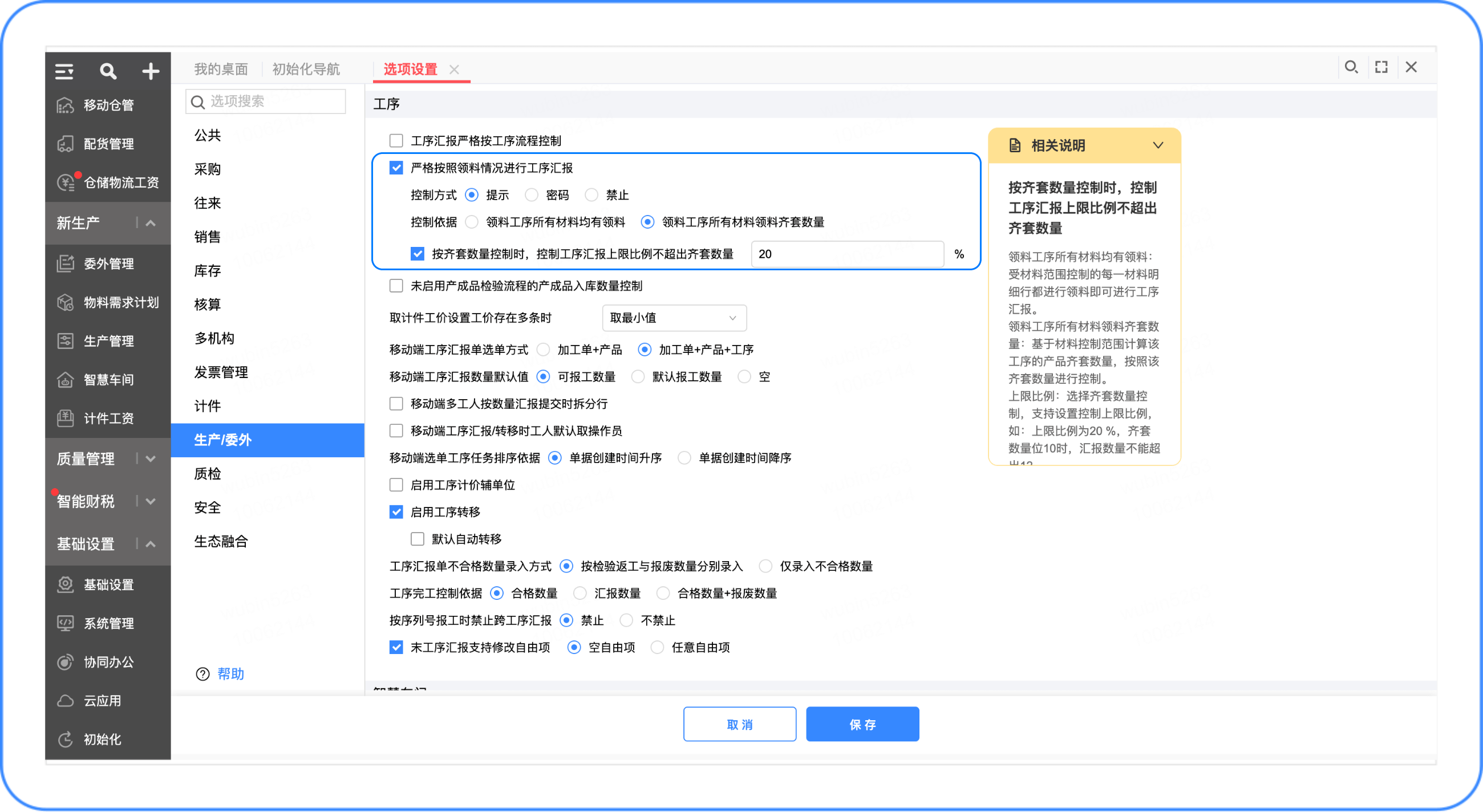Uncheck 按齐套数量控制时 upper limit checkbox
The width and height of the screenshot is (1483, 812).
click(418, 254)
